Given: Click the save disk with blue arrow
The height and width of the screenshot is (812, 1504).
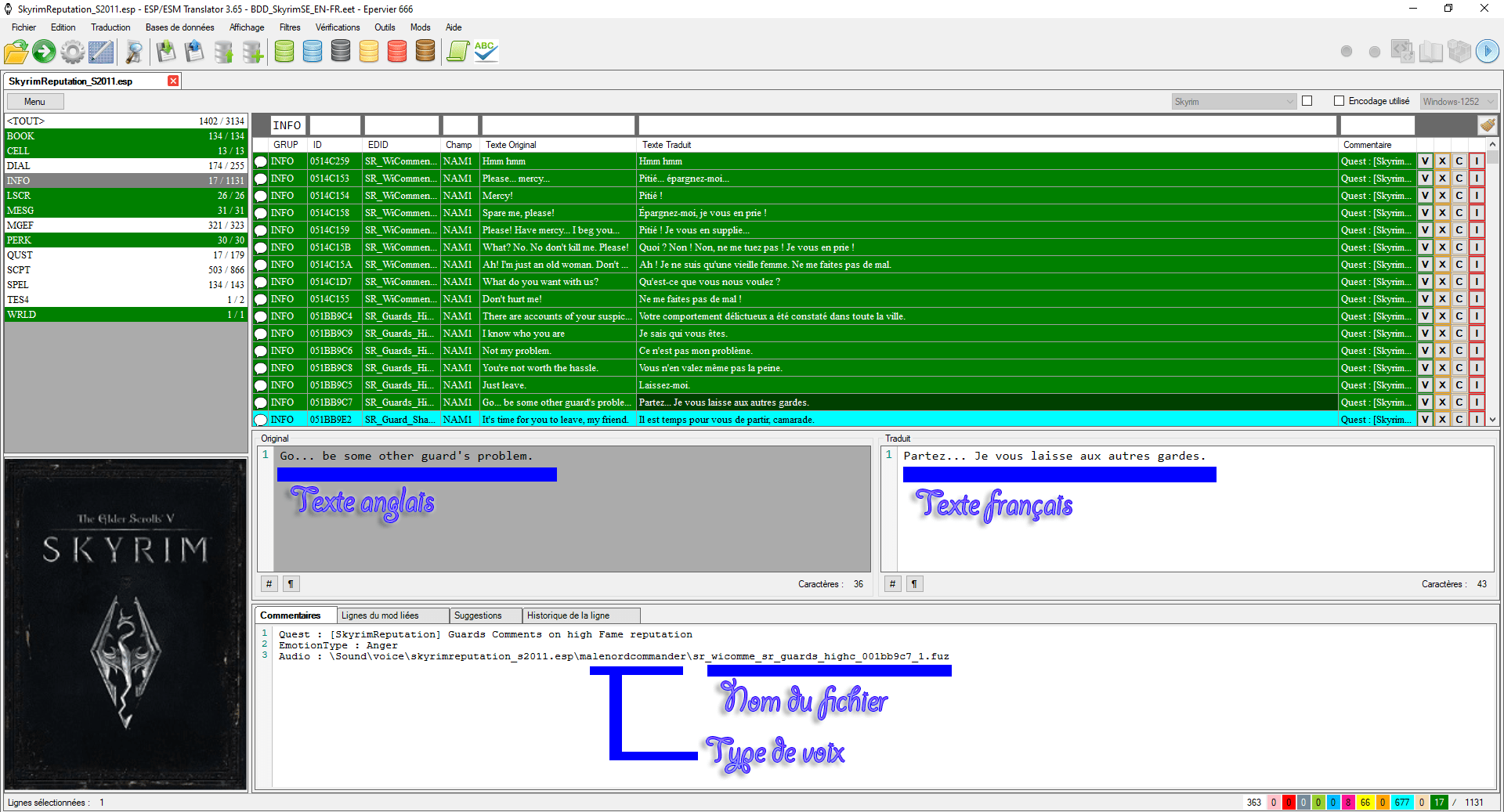Looking at the screenshot, I should (x=194, y=52).
